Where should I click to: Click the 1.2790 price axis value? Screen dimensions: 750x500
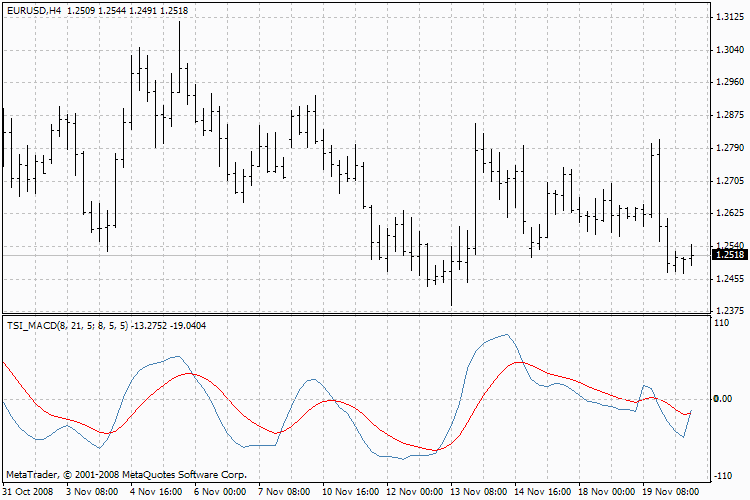coord(730,147)
